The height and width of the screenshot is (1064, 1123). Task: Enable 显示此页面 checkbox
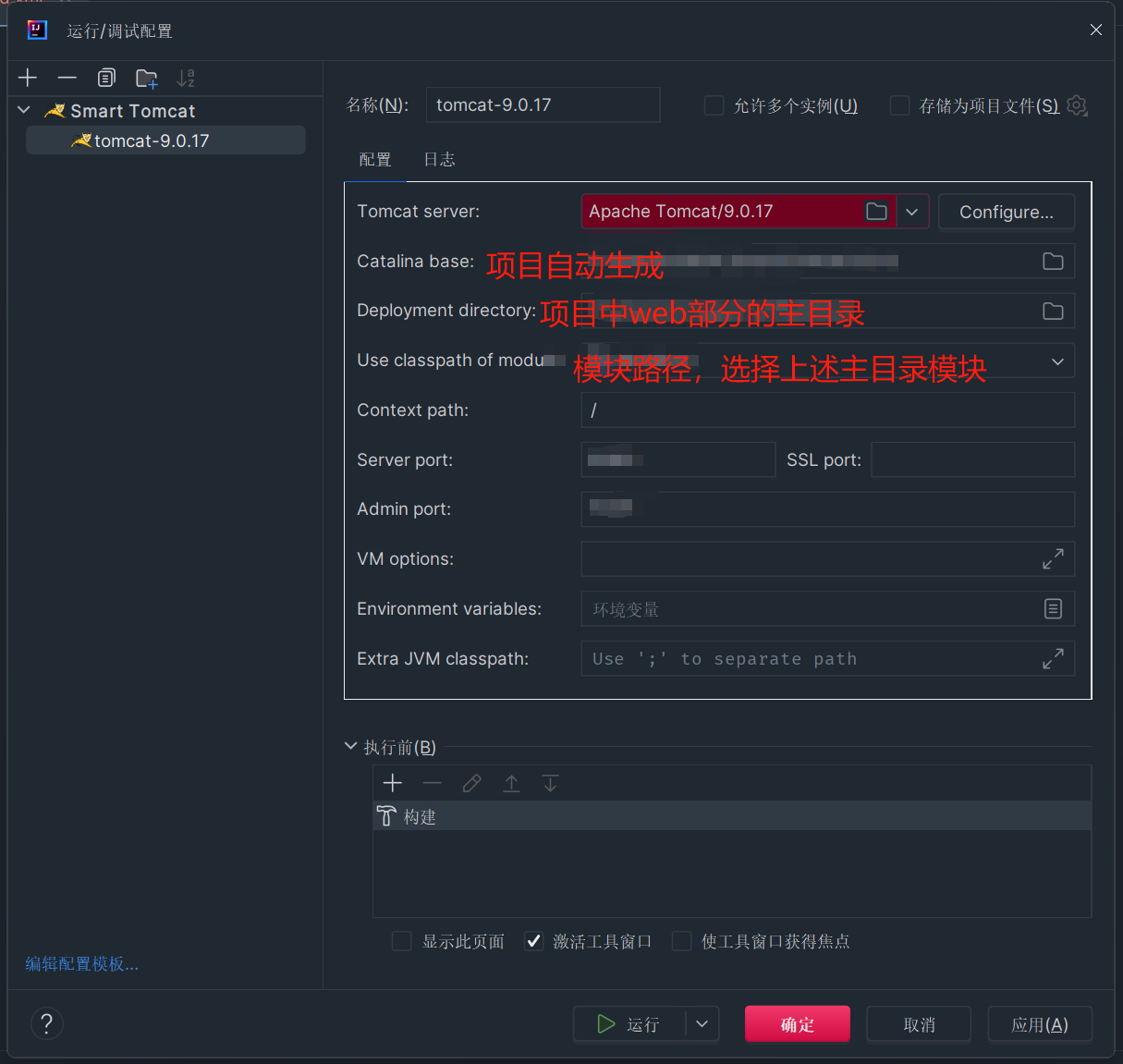coord(401,941)
